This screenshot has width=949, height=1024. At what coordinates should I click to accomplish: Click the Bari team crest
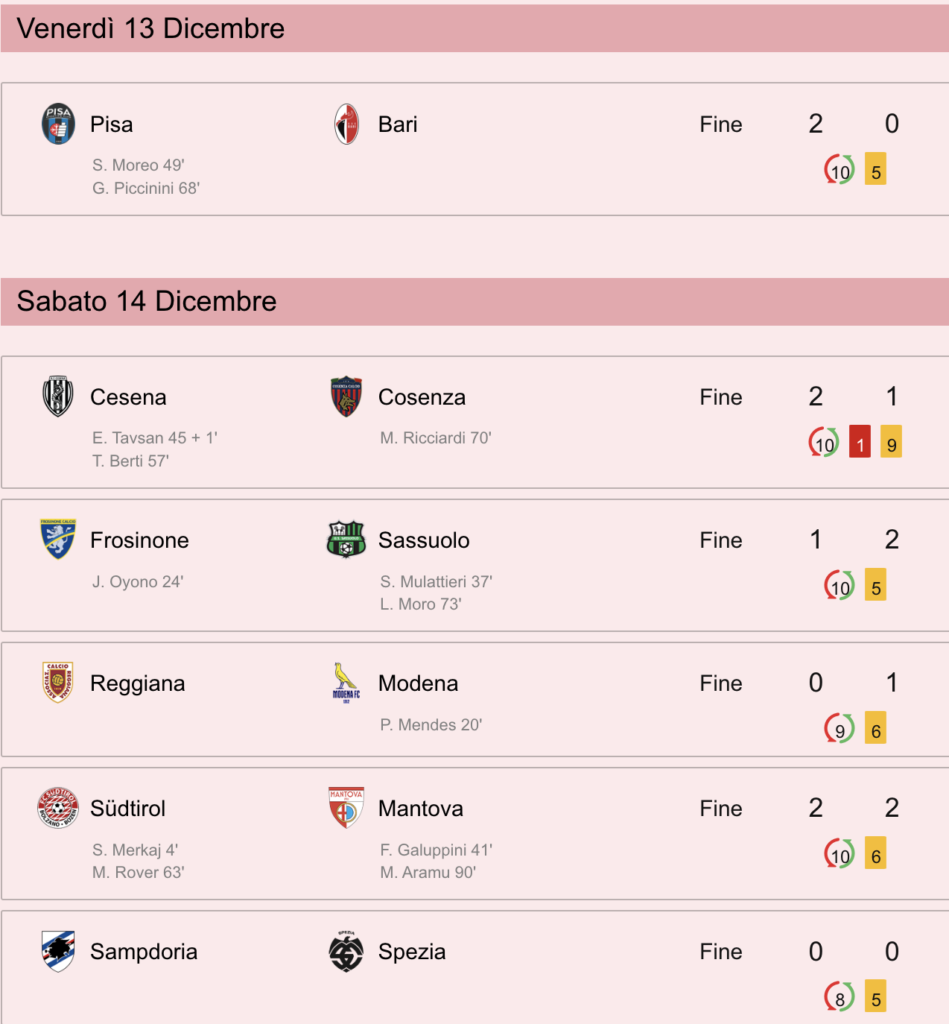[346, 124]
